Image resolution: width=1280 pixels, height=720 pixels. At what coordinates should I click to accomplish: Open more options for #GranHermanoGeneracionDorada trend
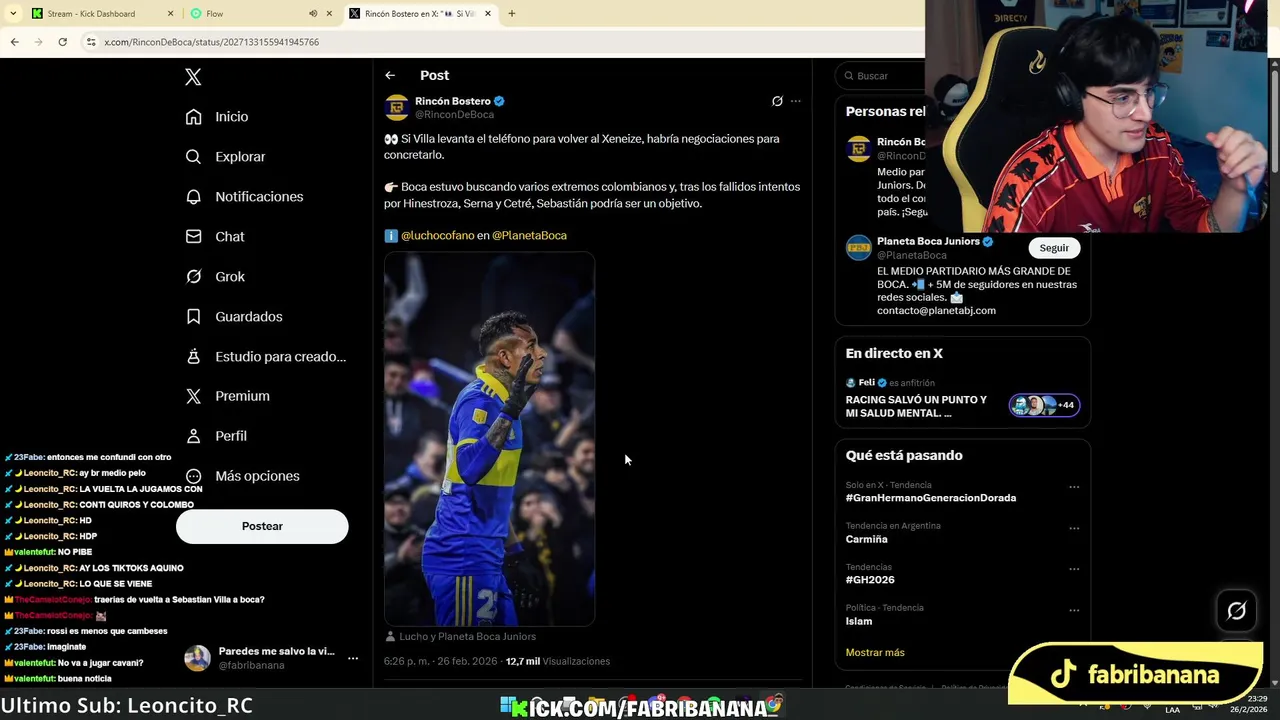coord(1074,487)
